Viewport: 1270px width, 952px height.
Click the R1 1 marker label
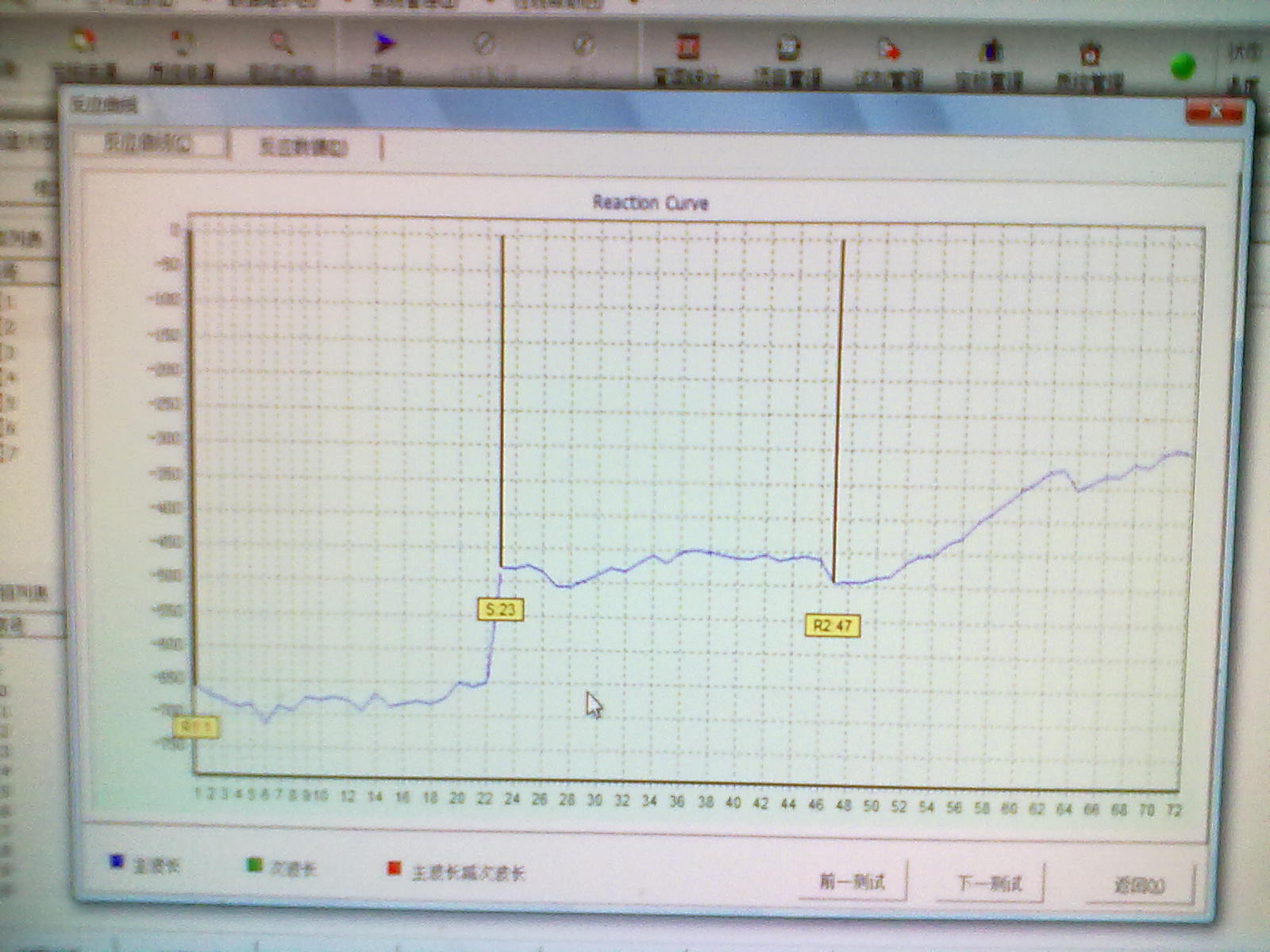[196, 727]
